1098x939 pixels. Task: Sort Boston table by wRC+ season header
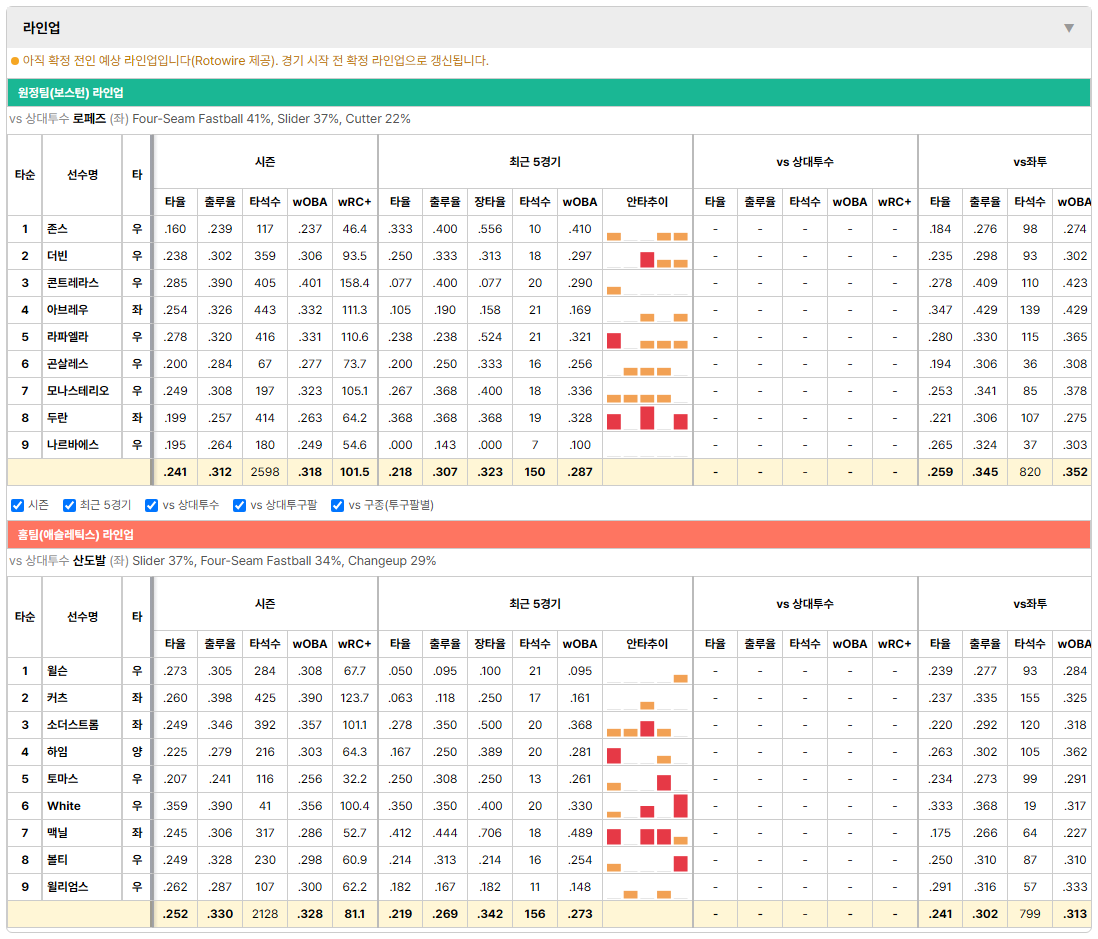click(x=354, y=202)
